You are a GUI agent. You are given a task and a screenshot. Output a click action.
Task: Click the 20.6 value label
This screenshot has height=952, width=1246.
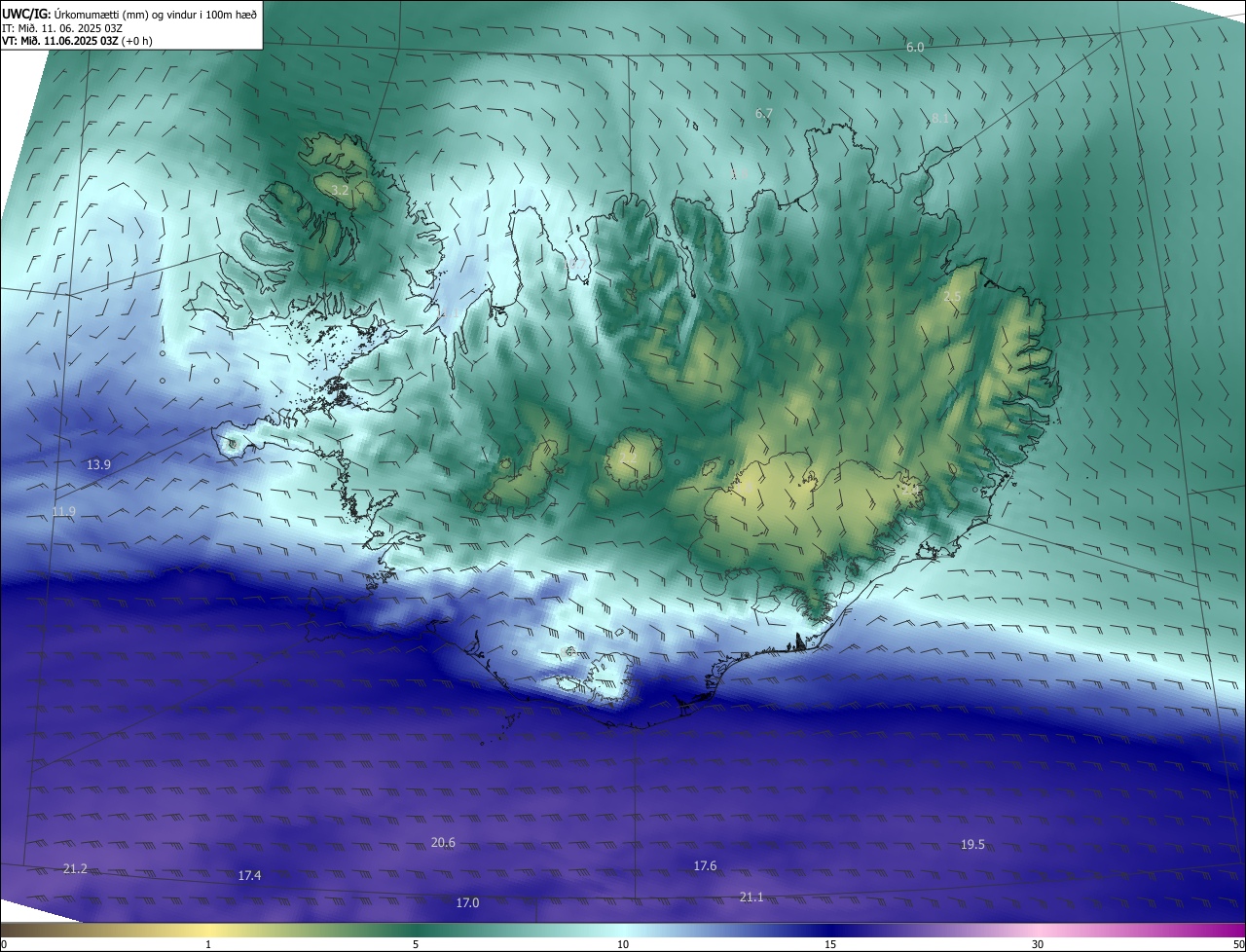pos(443,843)
